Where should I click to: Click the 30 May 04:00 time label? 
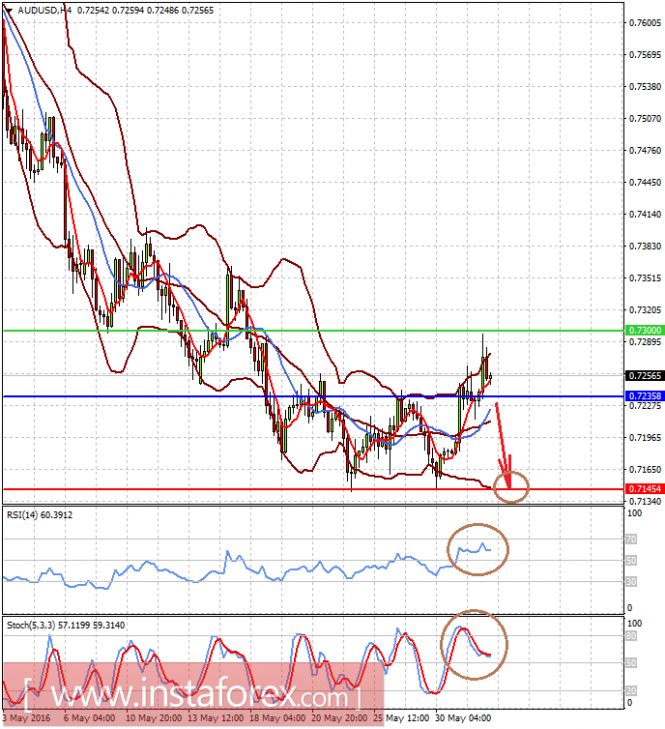463,718
